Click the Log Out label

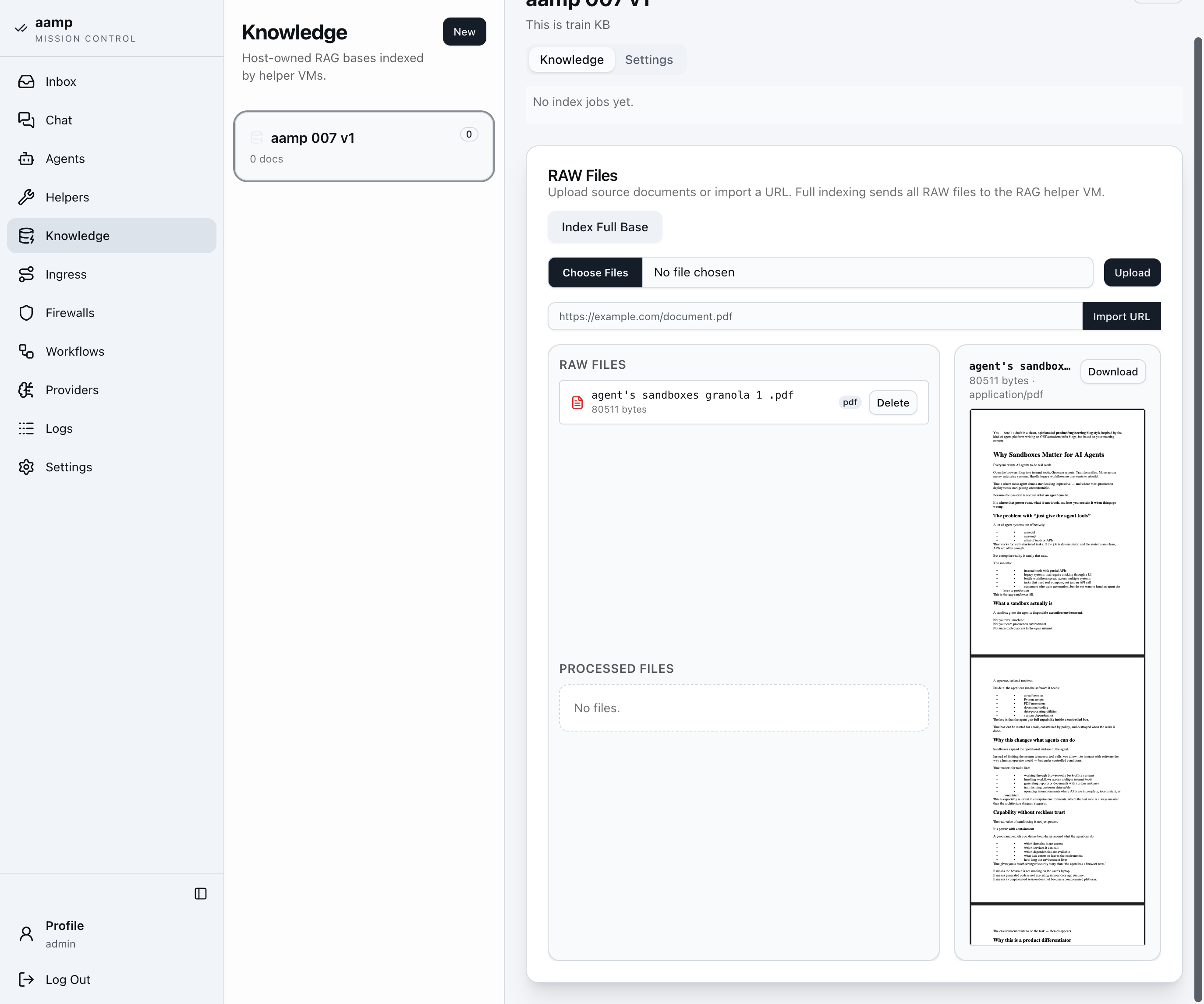click(x=67, y=979)
